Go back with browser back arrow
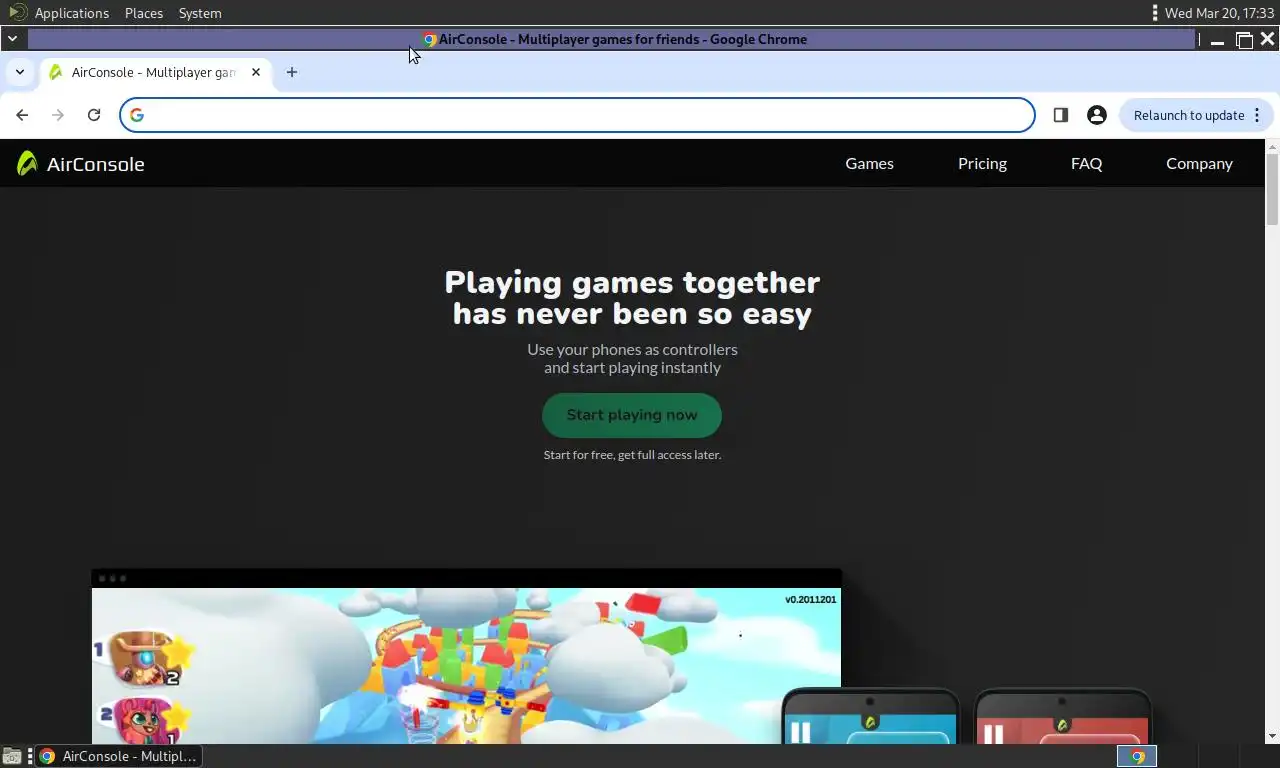Image resolution: width=1280 pixels, height=768 pixels. (x=22, y=115)
